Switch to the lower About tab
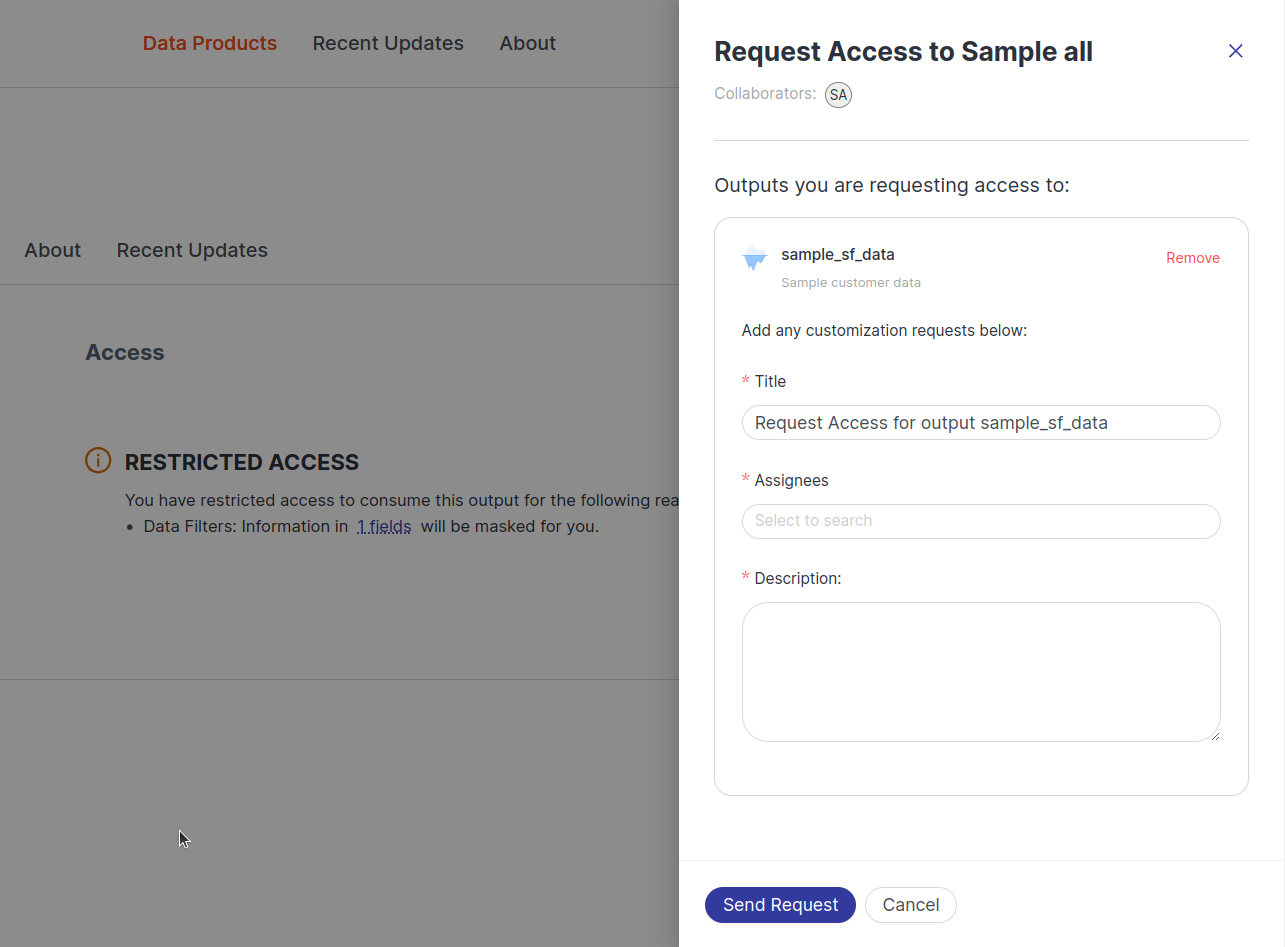This screenshot has height=947, width=1285. (53, 250)
